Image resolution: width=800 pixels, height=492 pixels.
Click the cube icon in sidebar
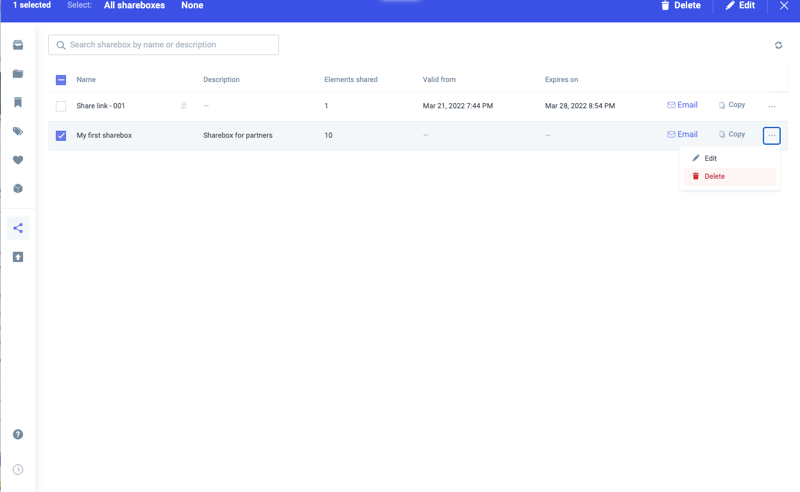click(18, 188)
